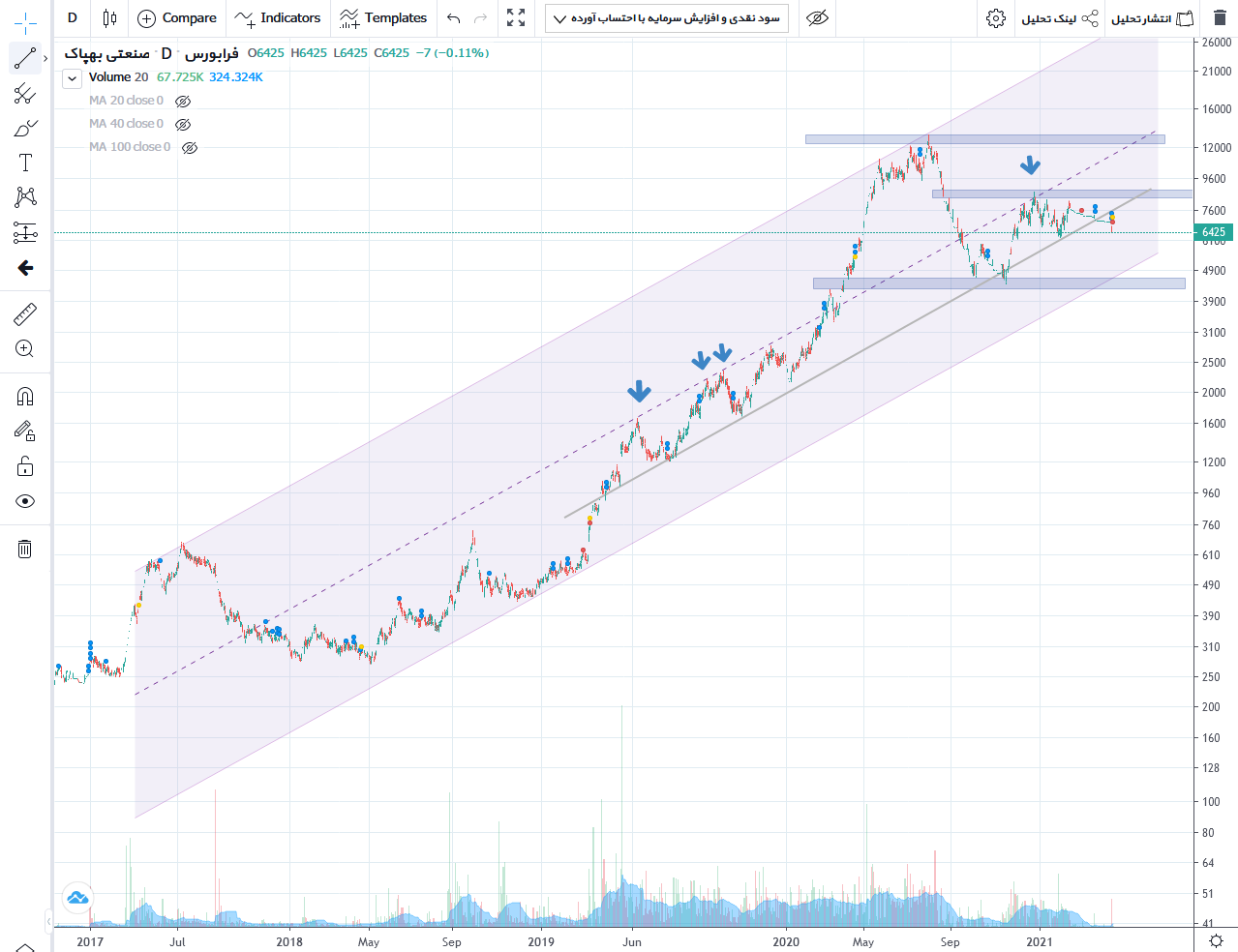Click the D timeframe interval button
This screenshot has width=1238, height=952.
72,18
